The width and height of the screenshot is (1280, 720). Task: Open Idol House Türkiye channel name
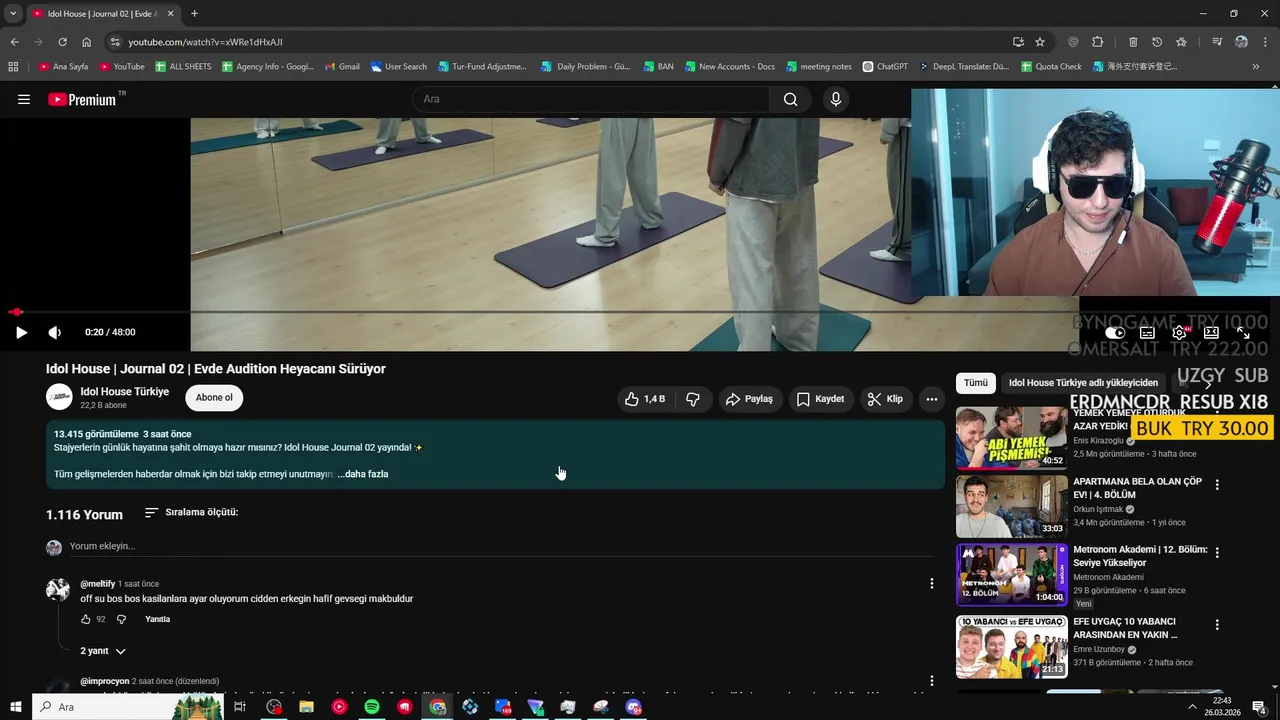point(125,392)
